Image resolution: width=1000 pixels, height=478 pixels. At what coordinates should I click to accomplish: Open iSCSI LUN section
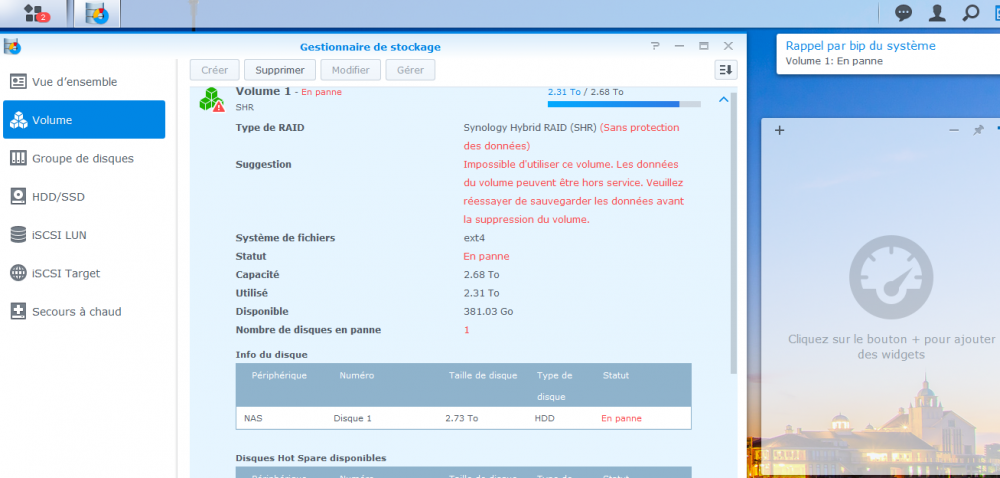tap(84, 235)
